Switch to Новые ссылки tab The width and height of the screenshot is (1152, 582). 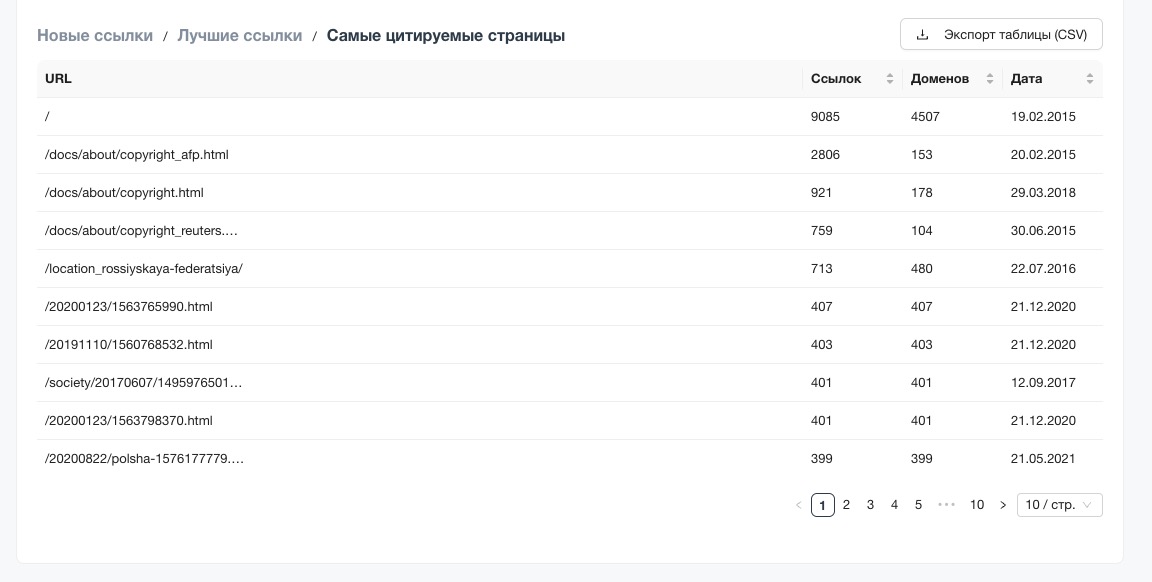[95, 35]
